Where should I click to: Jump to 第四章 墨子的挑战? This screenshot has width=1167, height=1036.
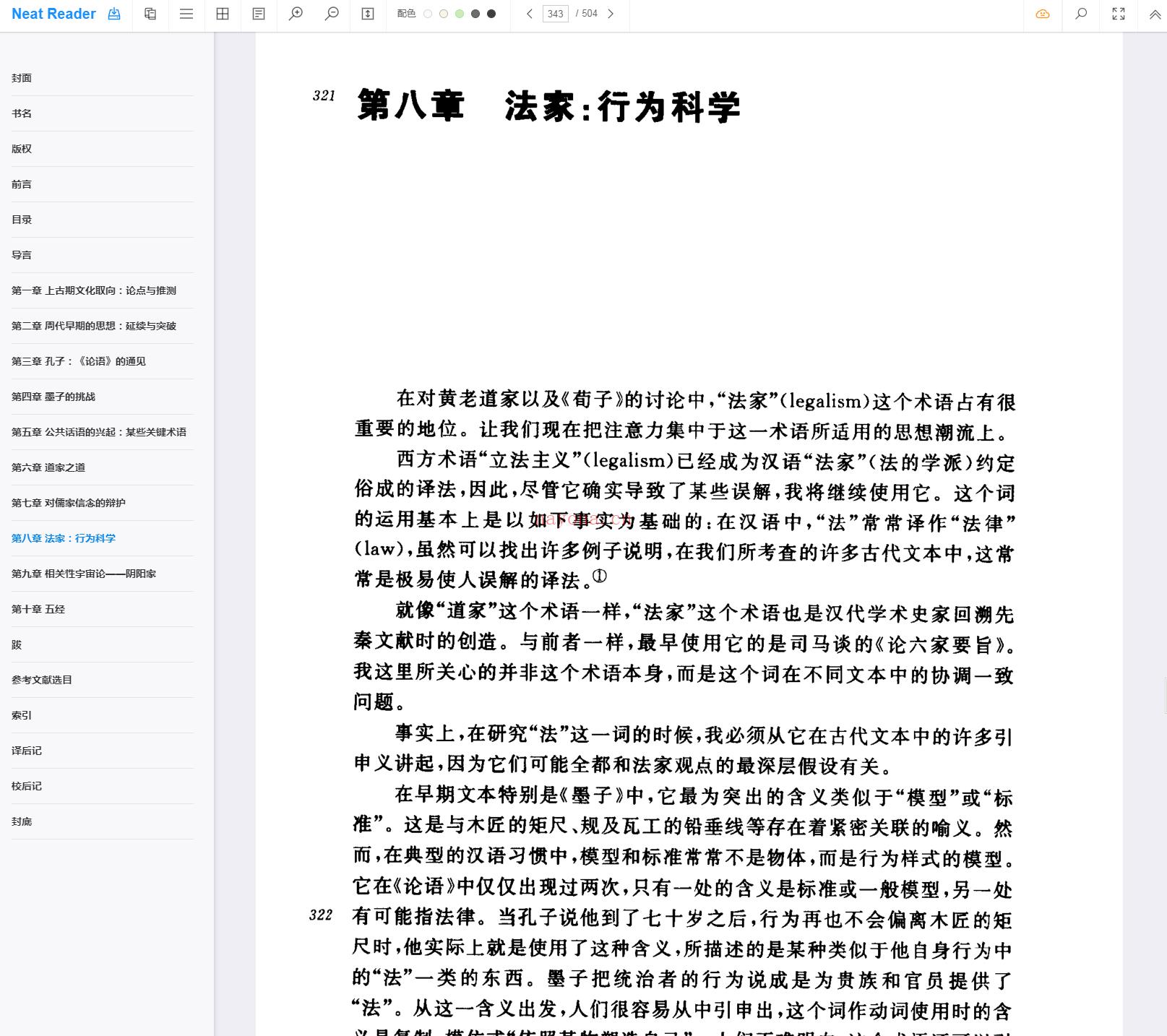[53, 397]
